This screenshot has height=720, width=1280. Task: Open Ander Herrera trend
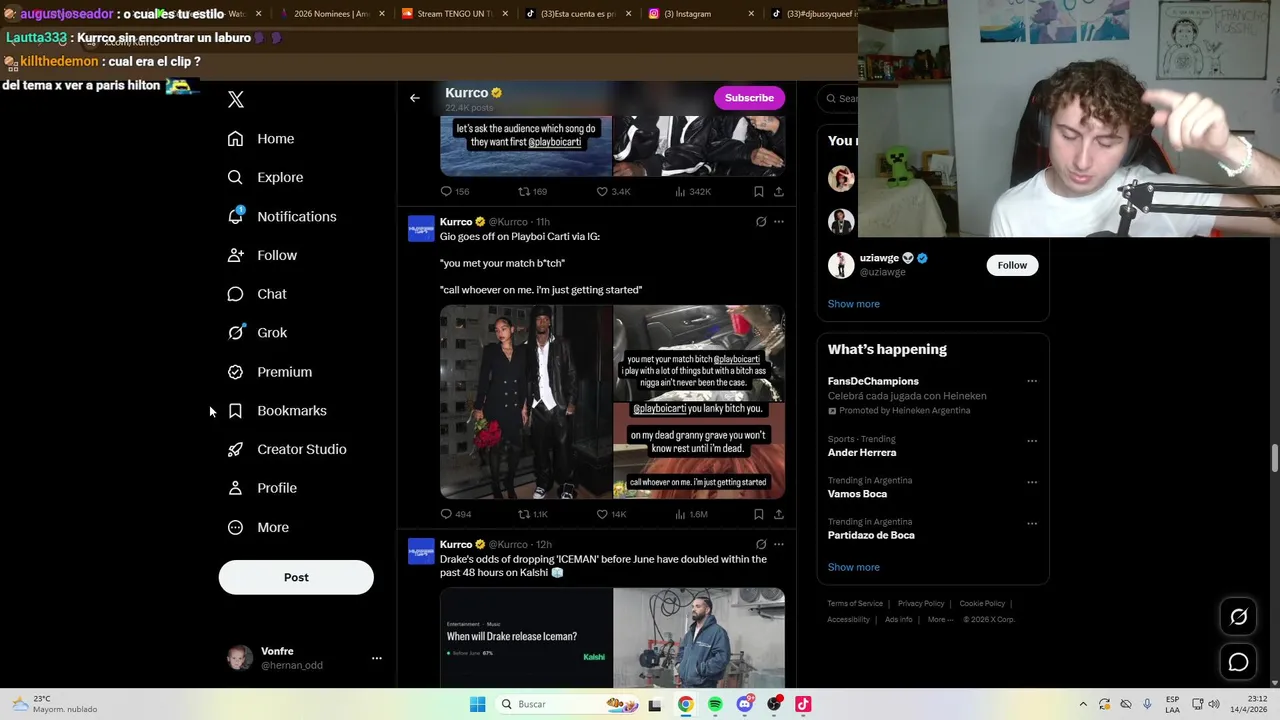[861, 453]
